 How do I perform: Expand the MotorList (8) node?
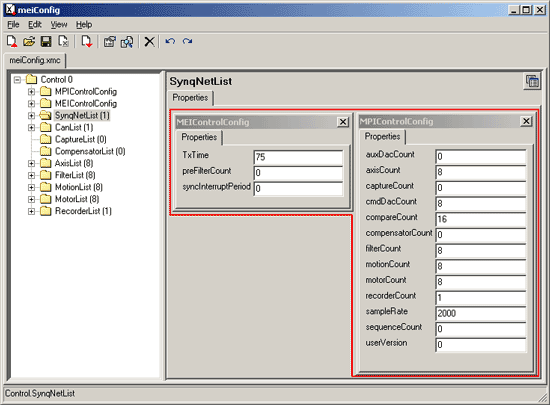(x=31, y=199)
